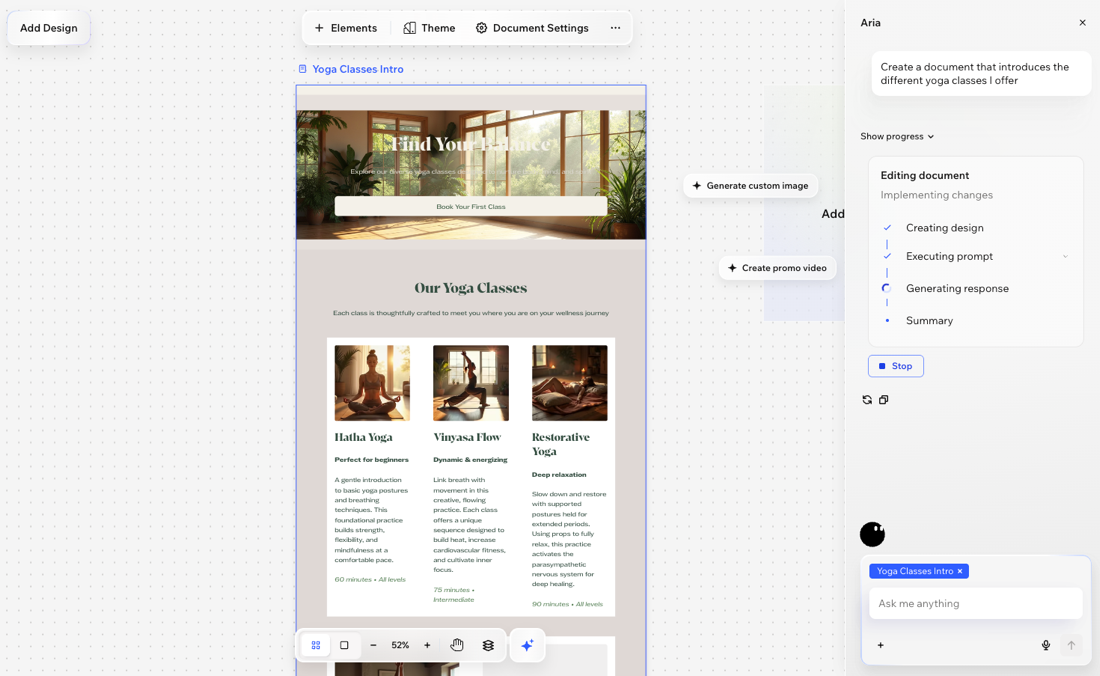Expand the Executing prompt step
The height and width of the screenshot is (676, 1100).
[x=1065, y=256]
